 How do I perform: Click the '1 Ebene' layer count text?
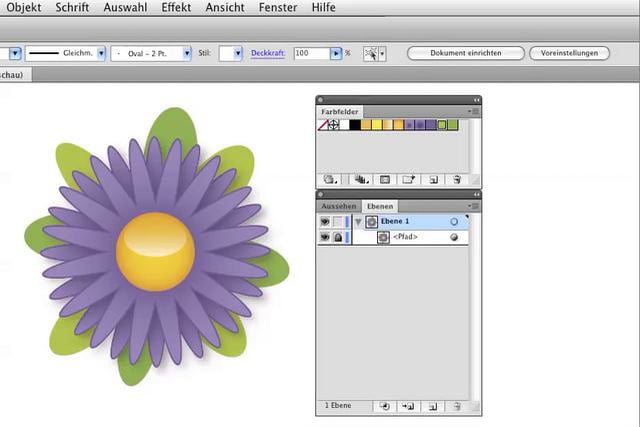[338, 405]
